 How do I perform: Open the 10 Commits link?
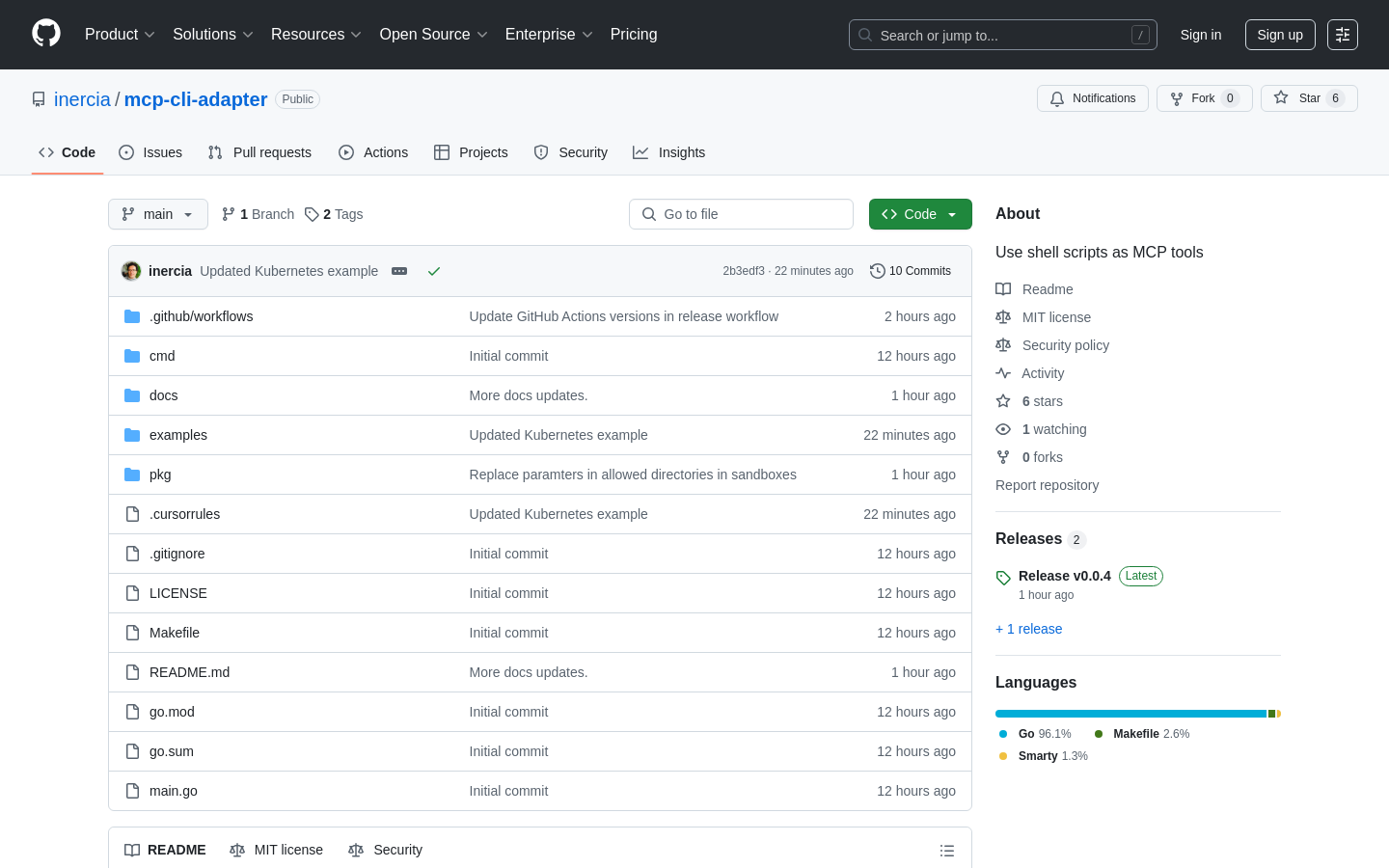tap(911, 271)
